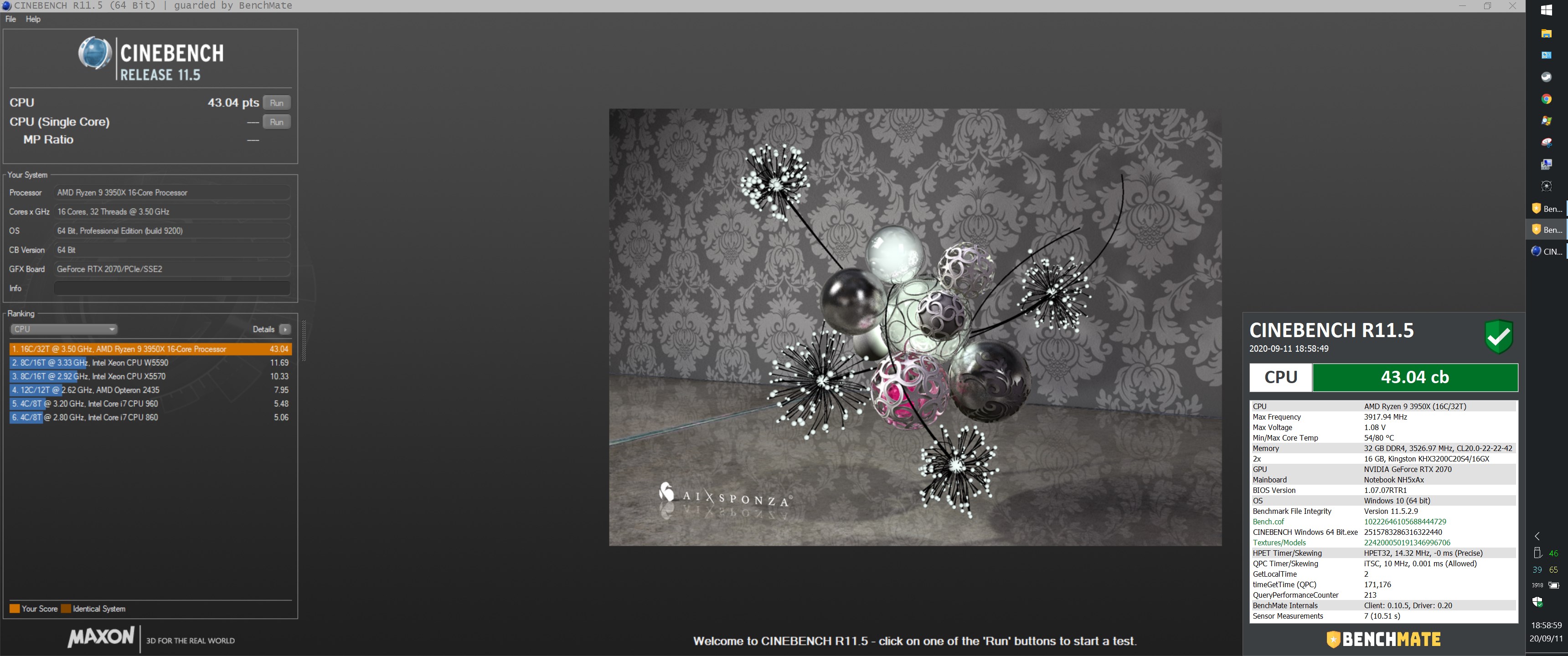Open the system monitor taskbar icon
The height and width of the screenshot is (656, 1568).
1546,55
